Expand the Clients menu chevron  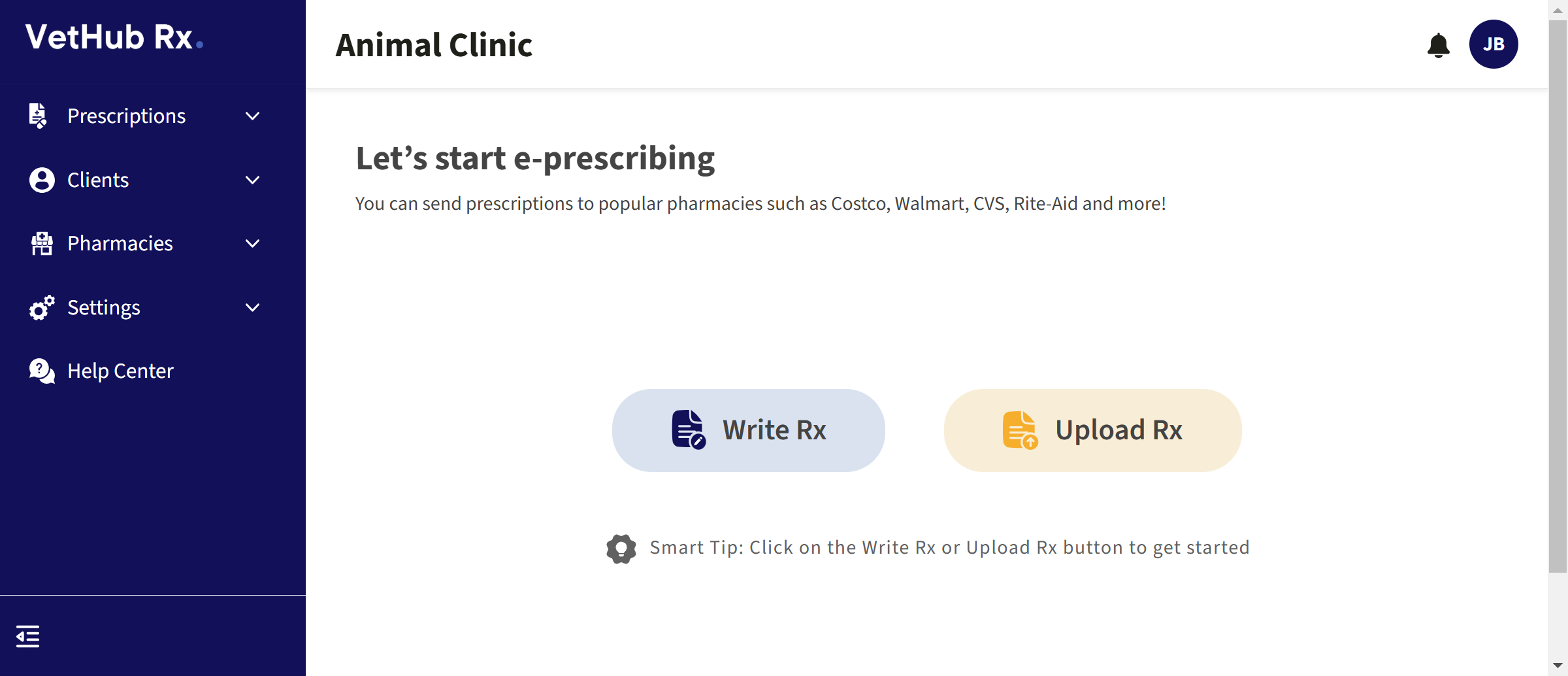[x=252, y=180]
